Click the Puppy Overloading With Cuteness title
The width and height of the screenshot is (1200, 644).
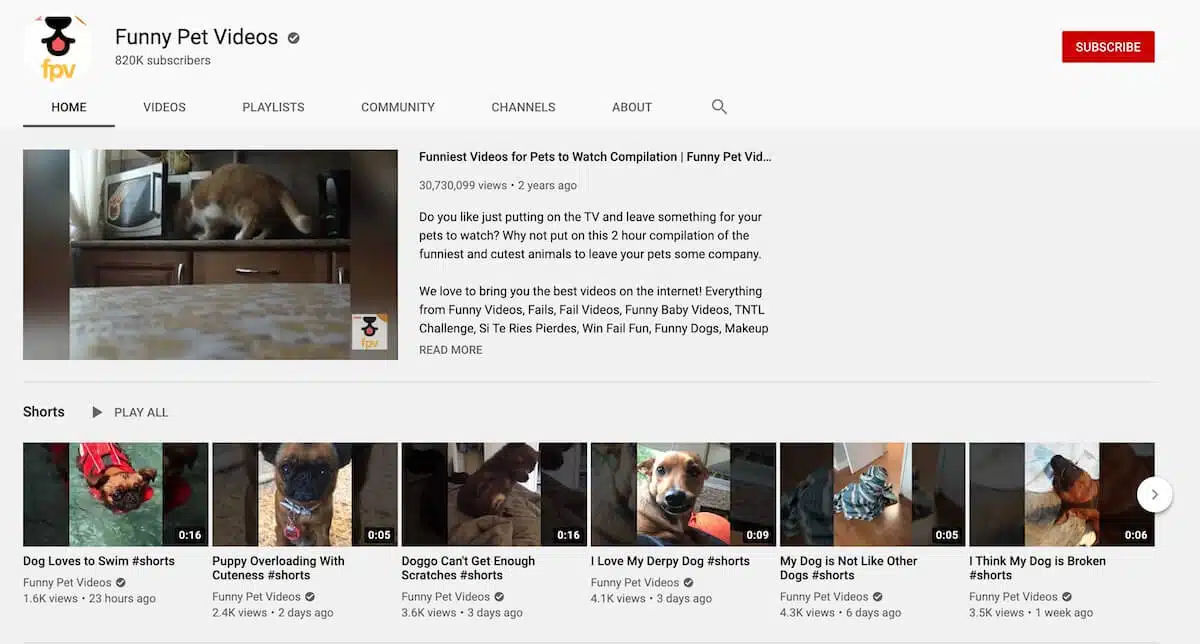278,568
